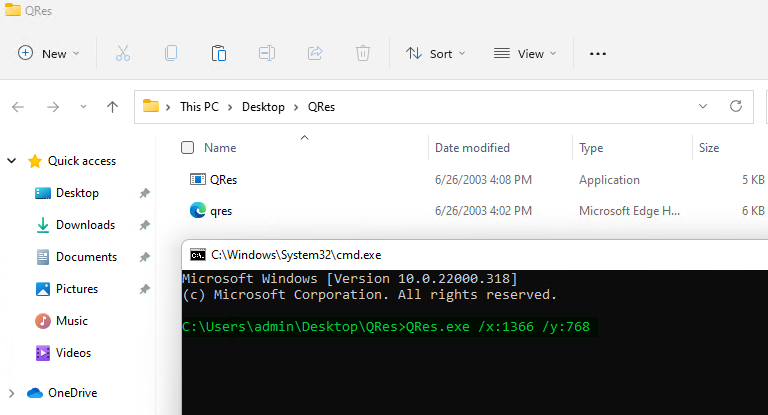Click the Microsoft Edge H... type cell
Image resolution: width=768 pixels, height=415 pixels.
(x=629, y=211)
